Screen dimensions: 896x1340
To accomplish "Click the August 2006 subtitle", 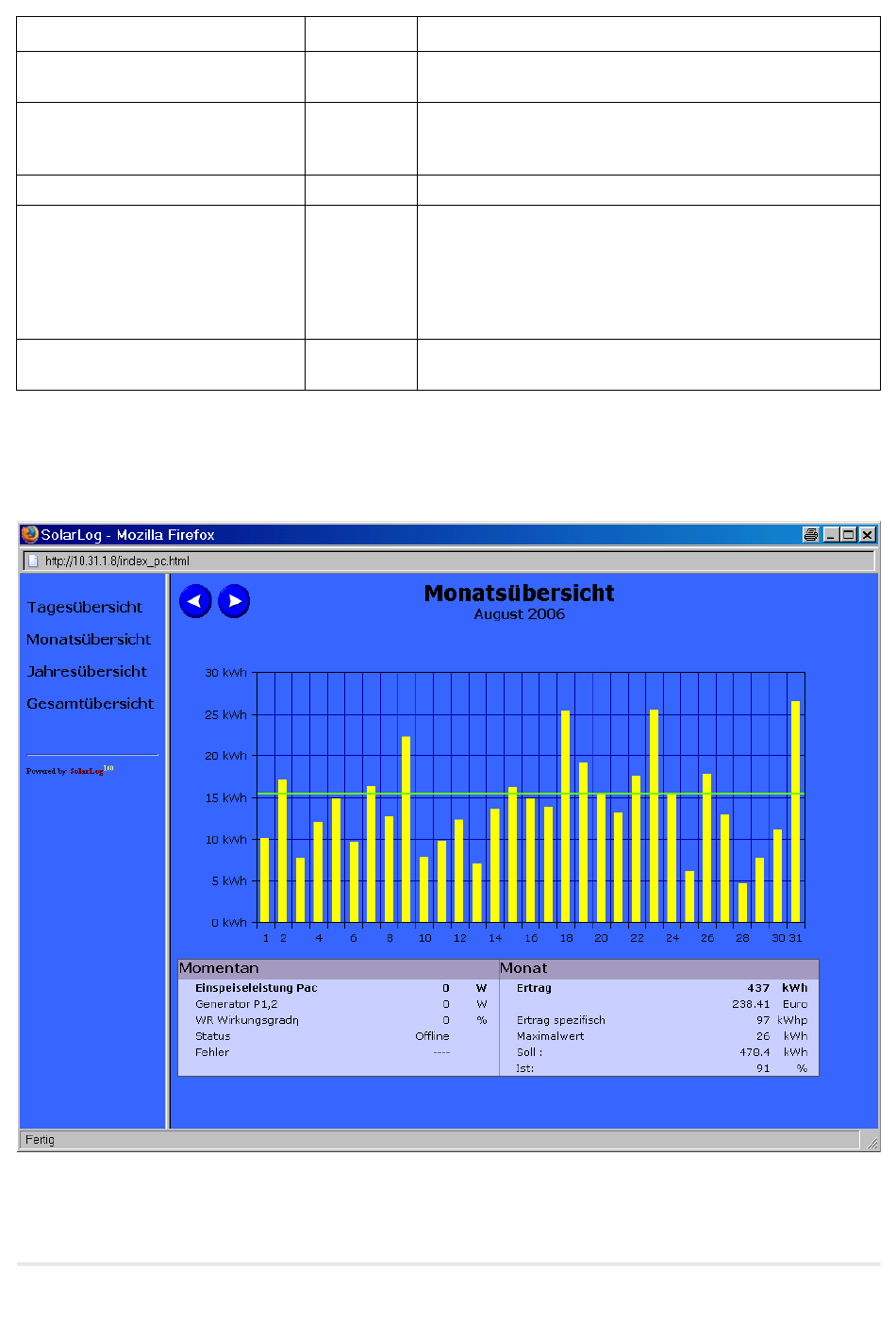I will tap(520, 614).
